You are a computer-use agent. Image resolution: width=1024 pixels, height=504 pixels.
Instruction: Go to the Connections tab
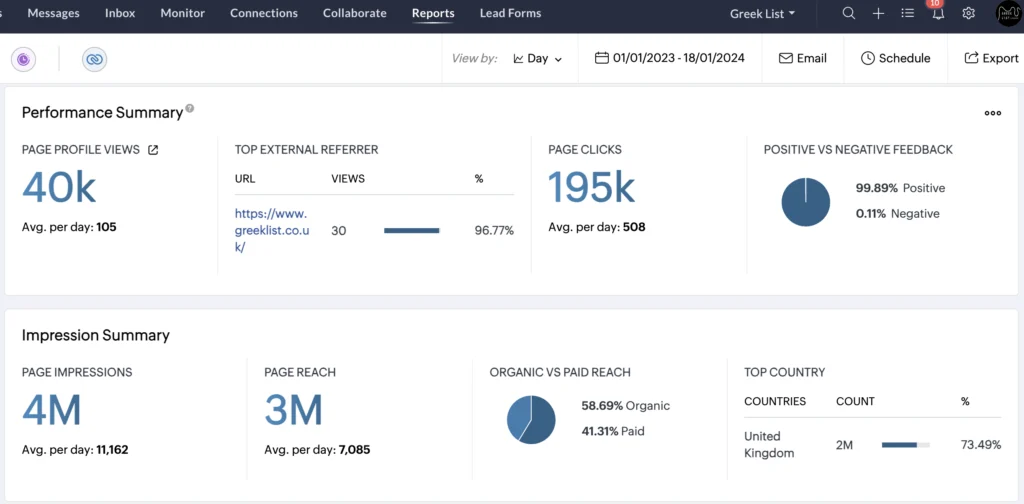pyautogui.click(x=264, y=13)
